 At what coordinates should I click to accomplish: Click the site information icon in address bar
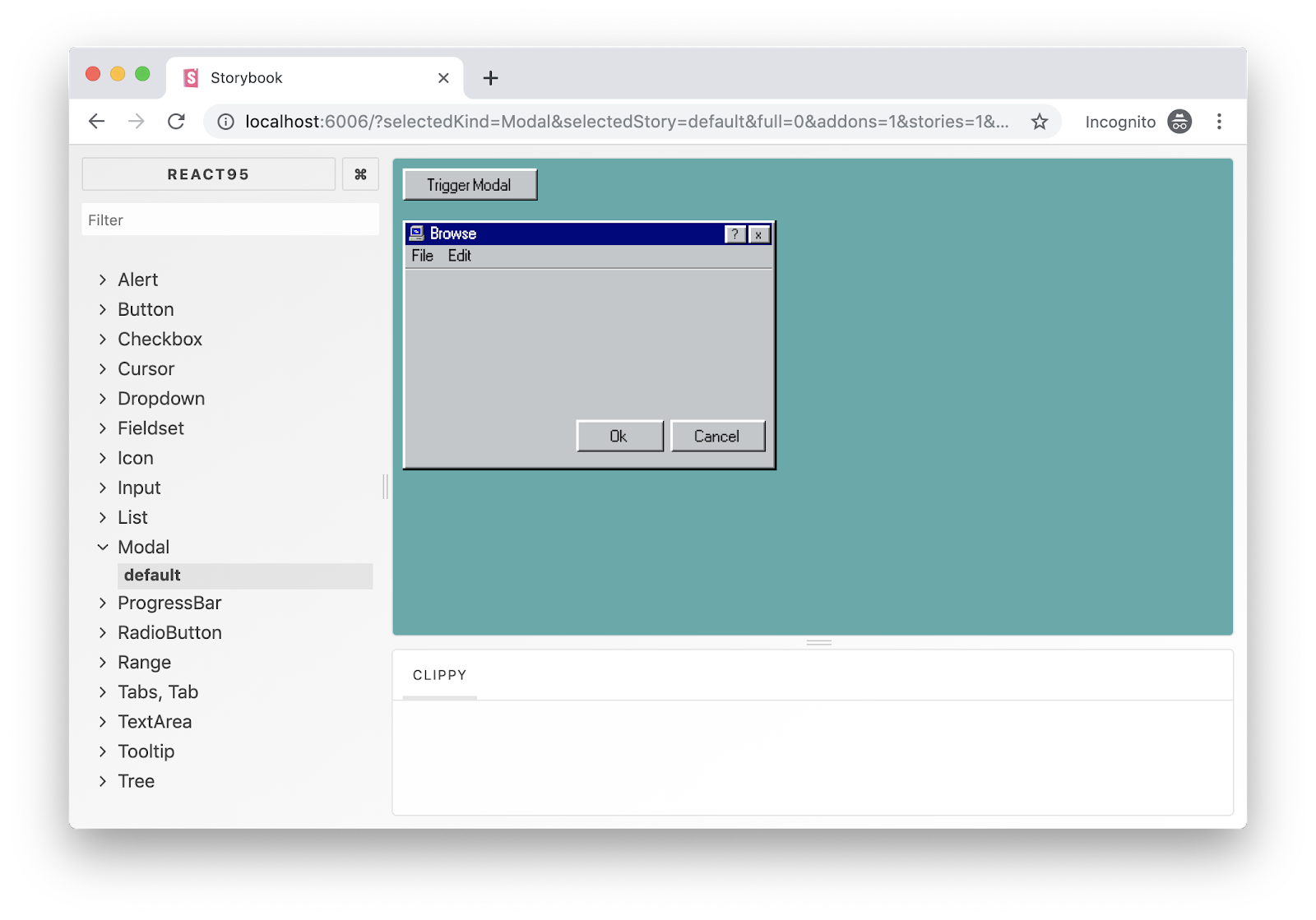click(225, 122)
